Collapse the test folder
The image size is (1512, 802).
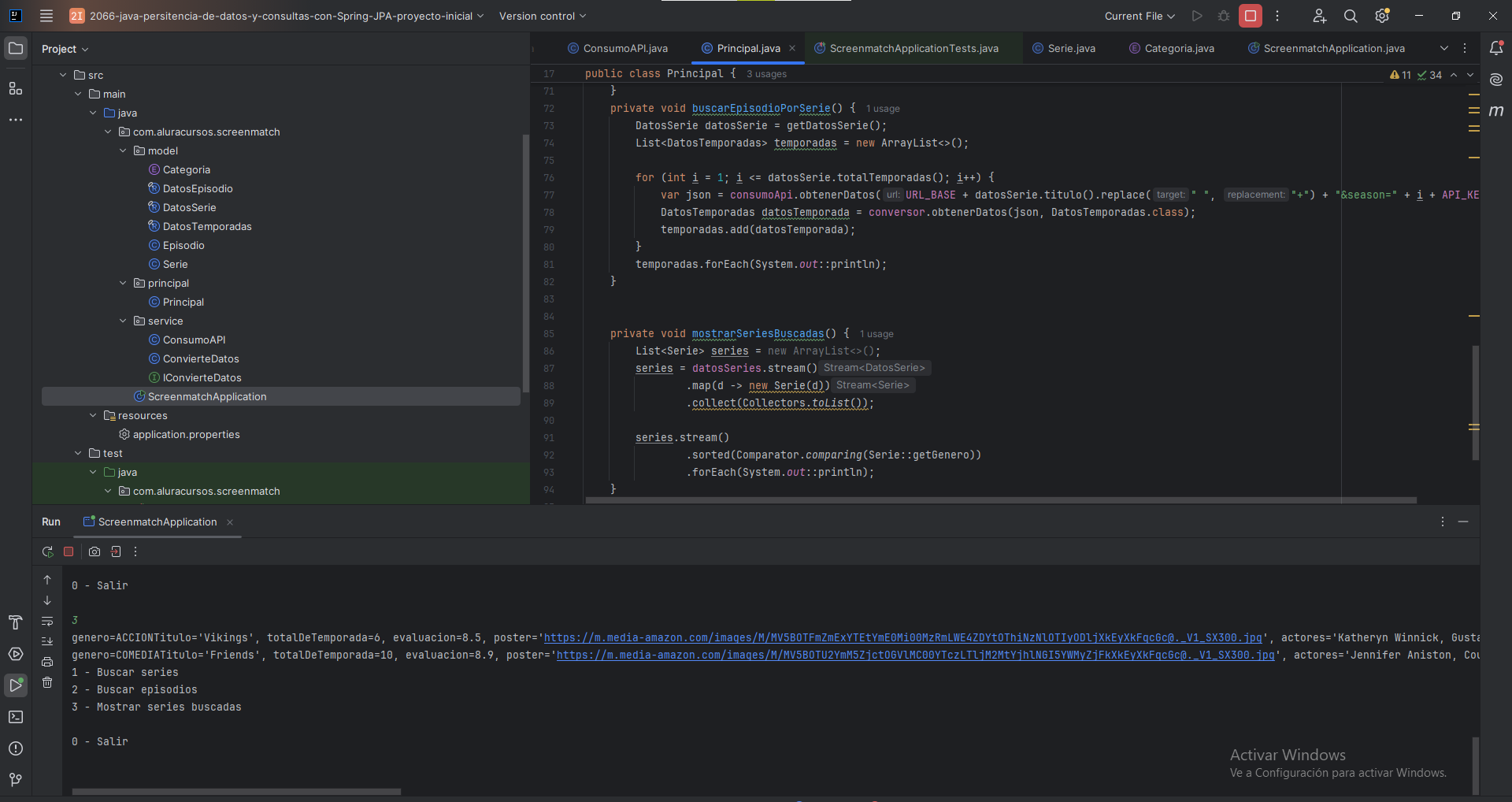point(78,453)
